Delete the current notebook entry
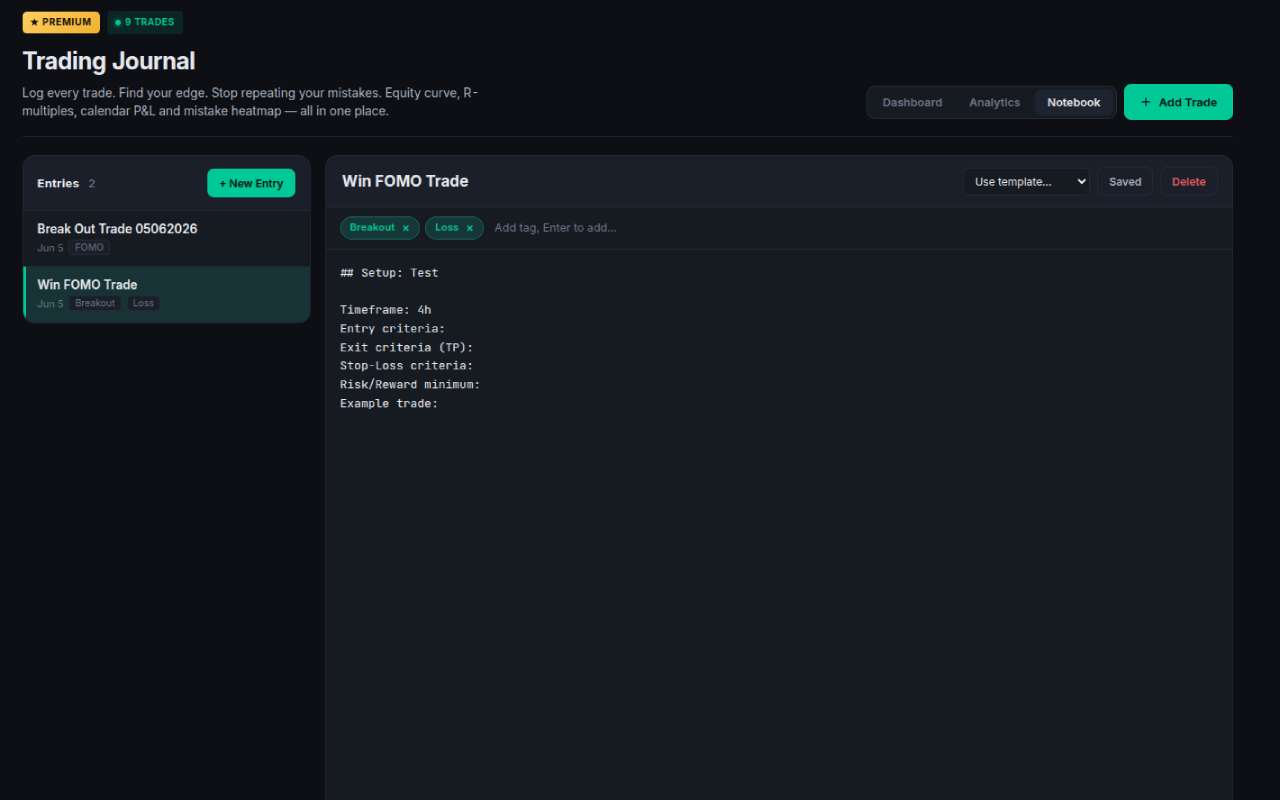The image size is (1280, 800). 1189,182
